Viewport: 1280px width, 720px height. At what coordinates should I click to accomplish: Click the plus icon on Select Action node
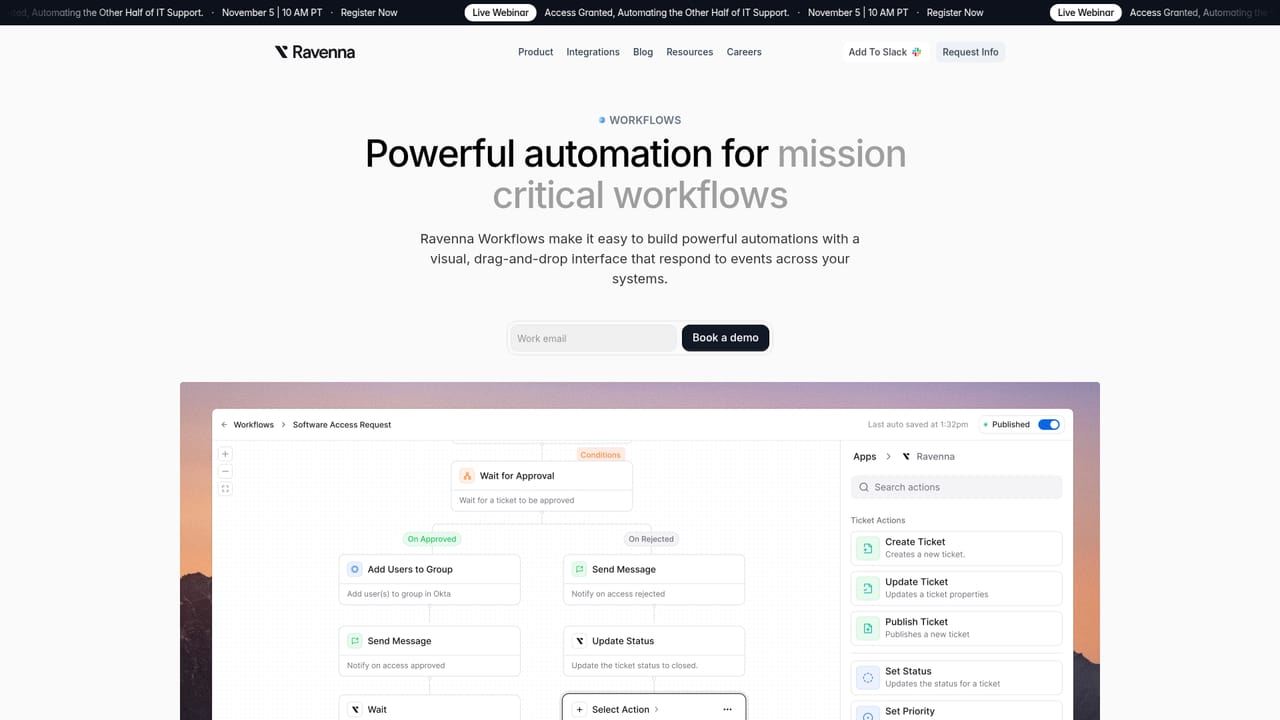click(579, 710)
